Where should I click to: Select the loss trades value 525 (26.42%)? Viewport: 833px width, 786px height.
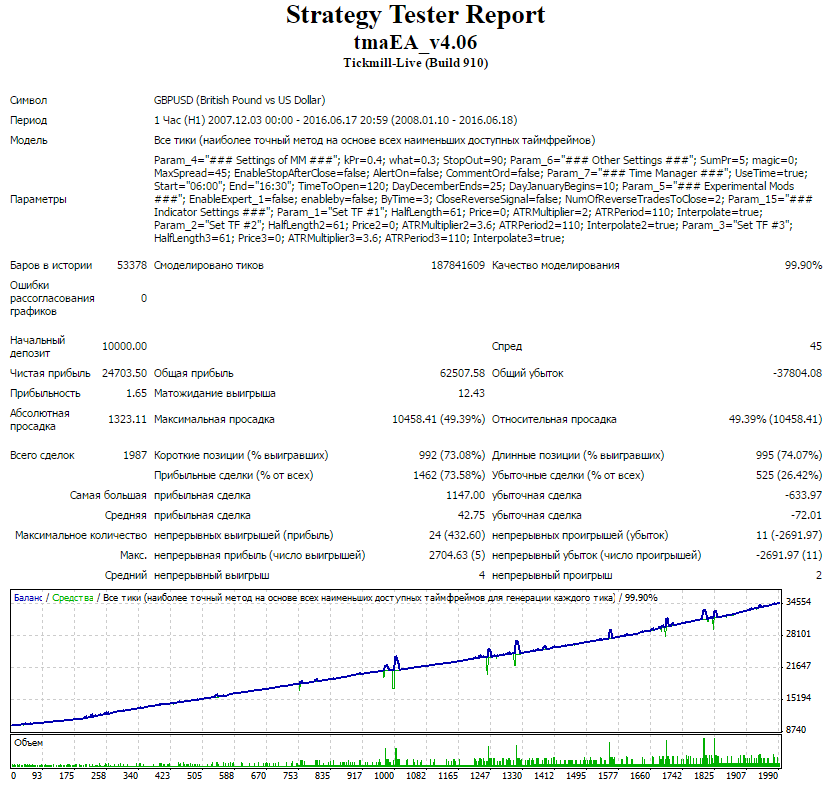pyautogui.click(x=789, y=476)
